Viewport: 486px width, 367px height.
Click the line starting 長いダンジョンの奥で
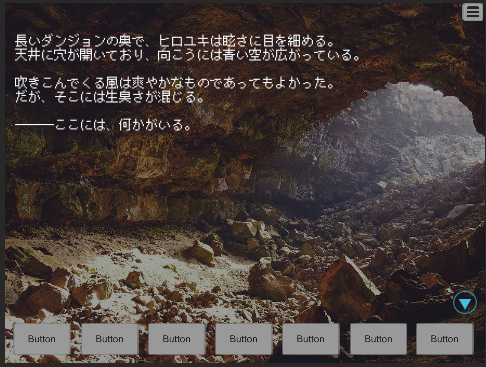(175, 41)
